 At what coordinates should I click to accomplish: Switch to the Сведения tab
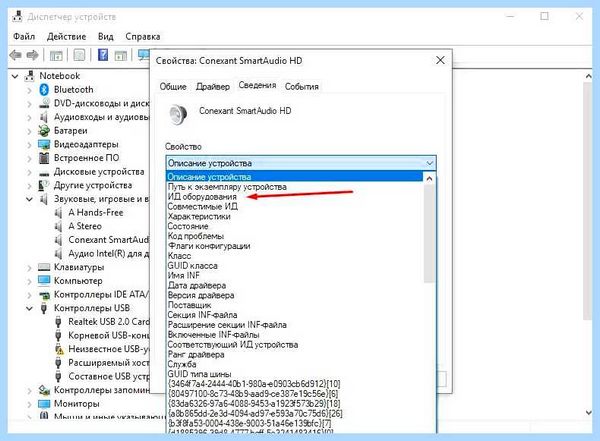(x=257, y=85)
